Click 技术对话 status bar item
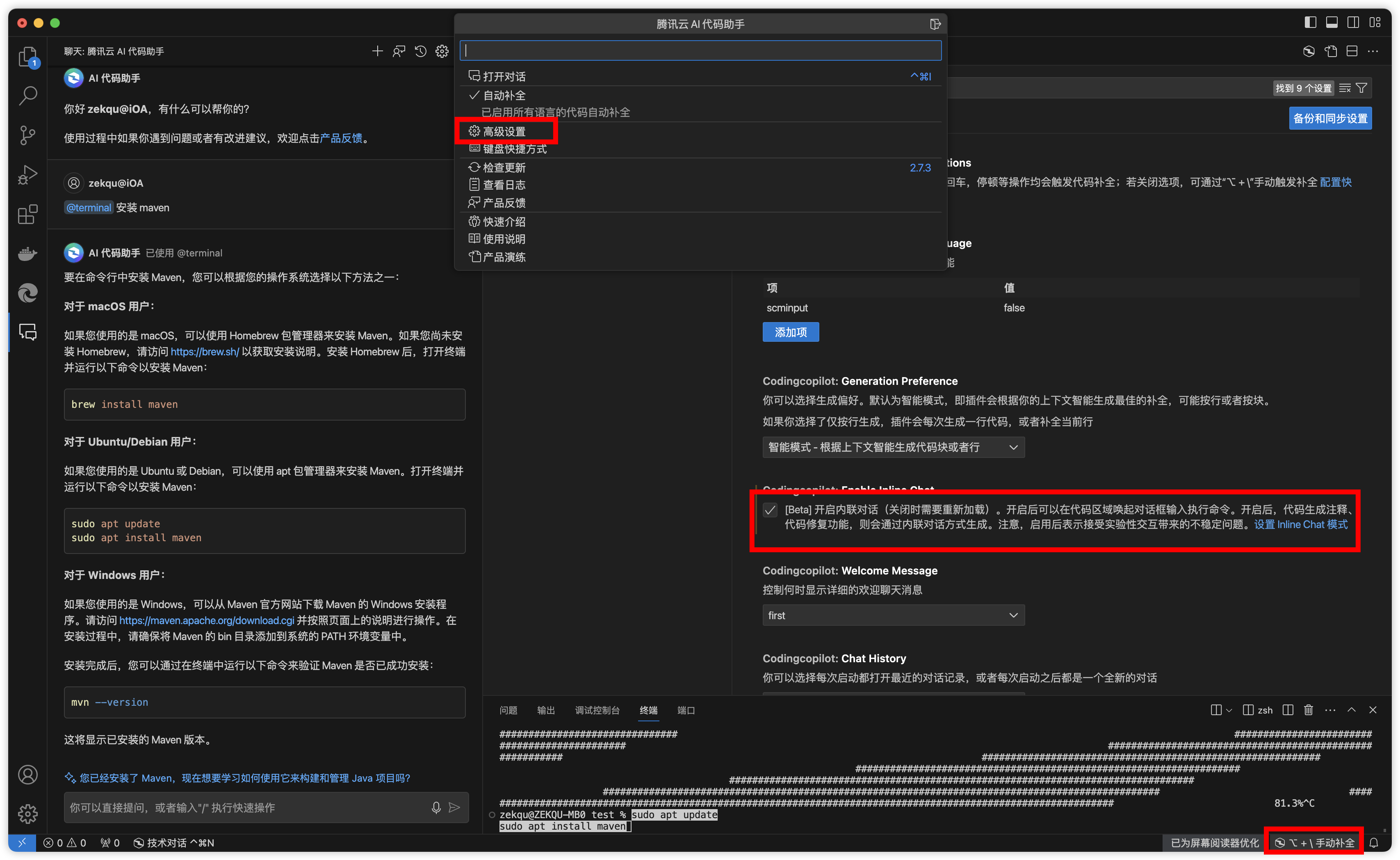Screen dimensions: 1400x860 click(x=174, y=843)
